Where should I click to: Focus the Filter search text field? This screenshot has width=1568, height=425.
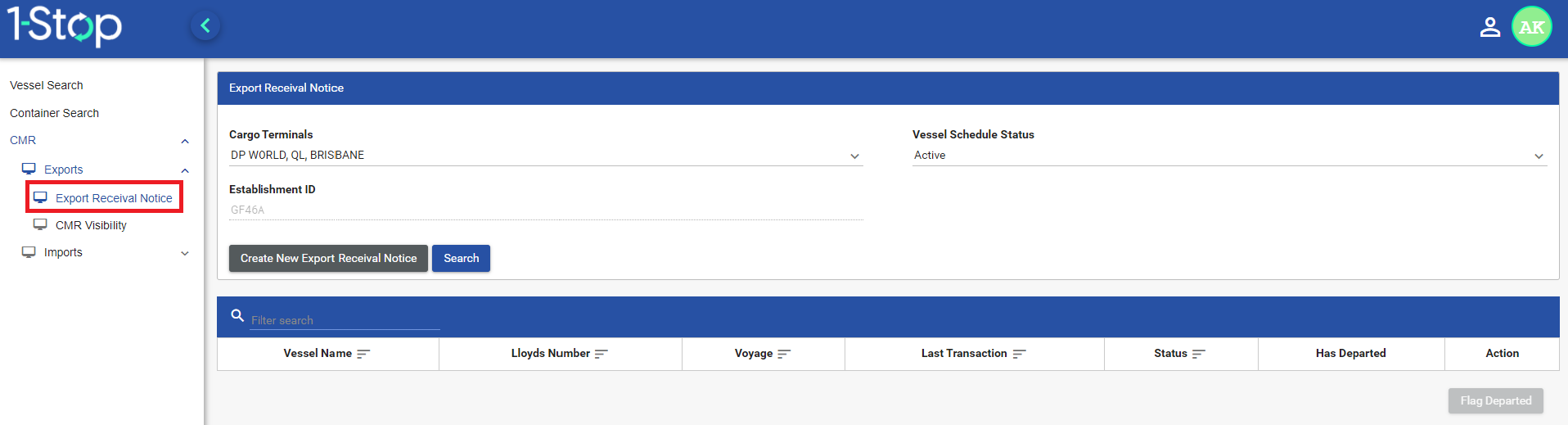344,320
